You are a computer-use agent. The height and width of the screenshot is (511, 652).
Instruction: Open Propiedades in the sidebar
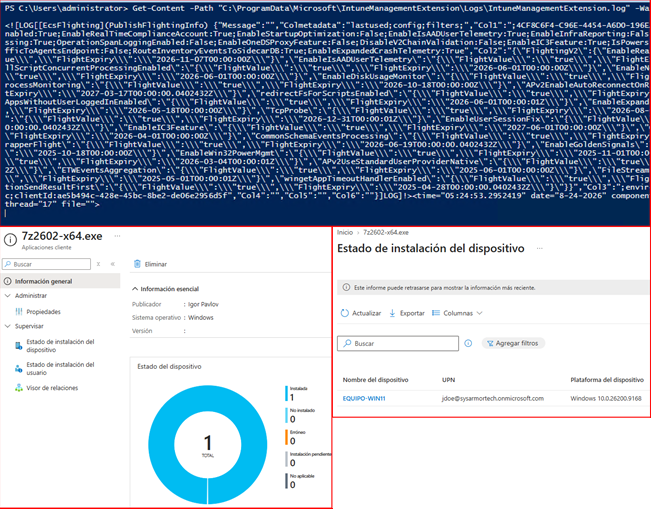[x=43, y=312]
